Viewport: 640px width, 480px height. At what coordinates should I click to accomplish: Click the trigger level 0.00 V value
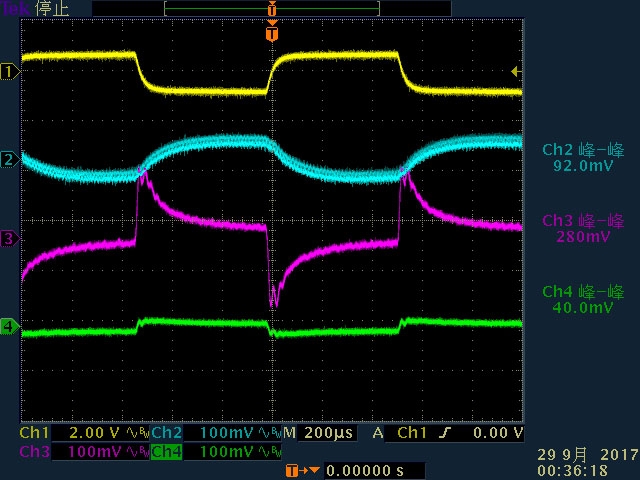click(x=498, y=433)
